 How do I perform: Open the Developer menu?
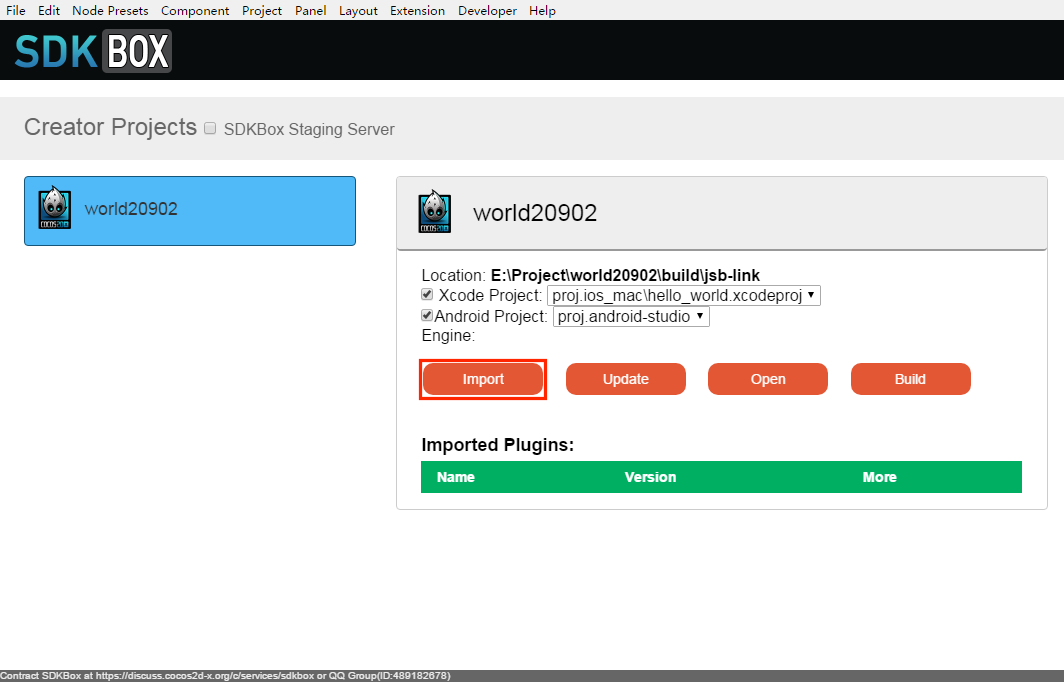click(487, 10)
